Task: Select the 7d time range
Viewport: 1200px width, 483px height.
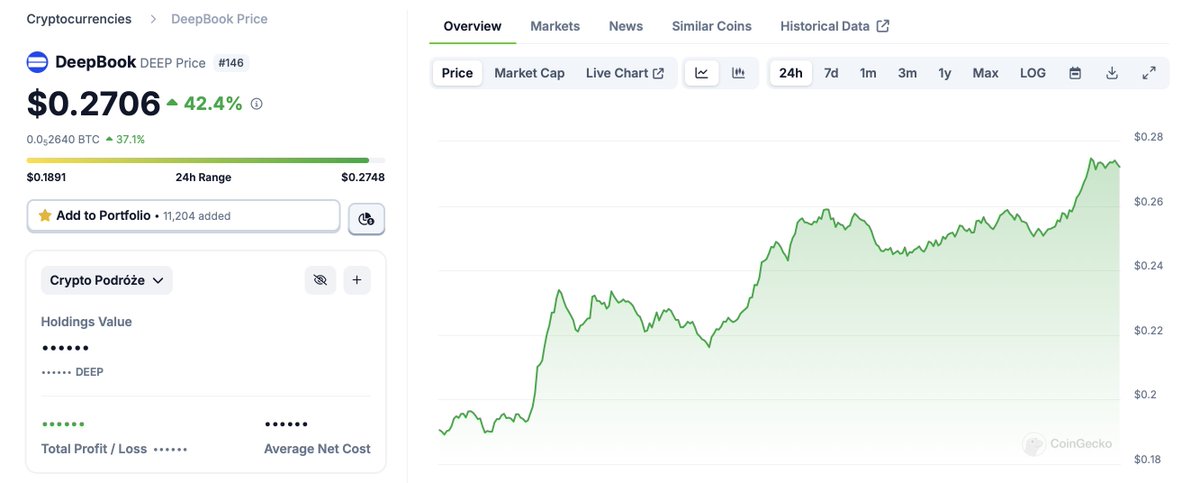Action: click(831, 73)
